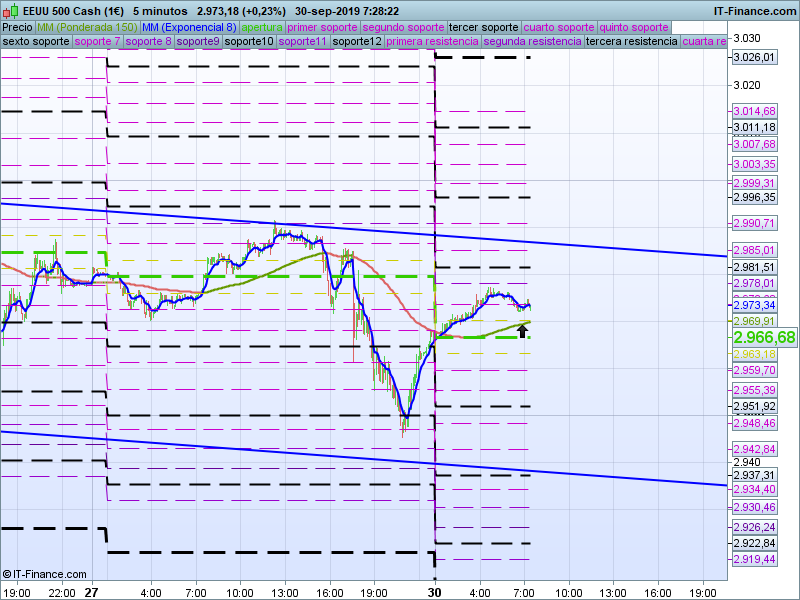
Task: Click the soporte10 legend label
Action: (x=249, y=42)
